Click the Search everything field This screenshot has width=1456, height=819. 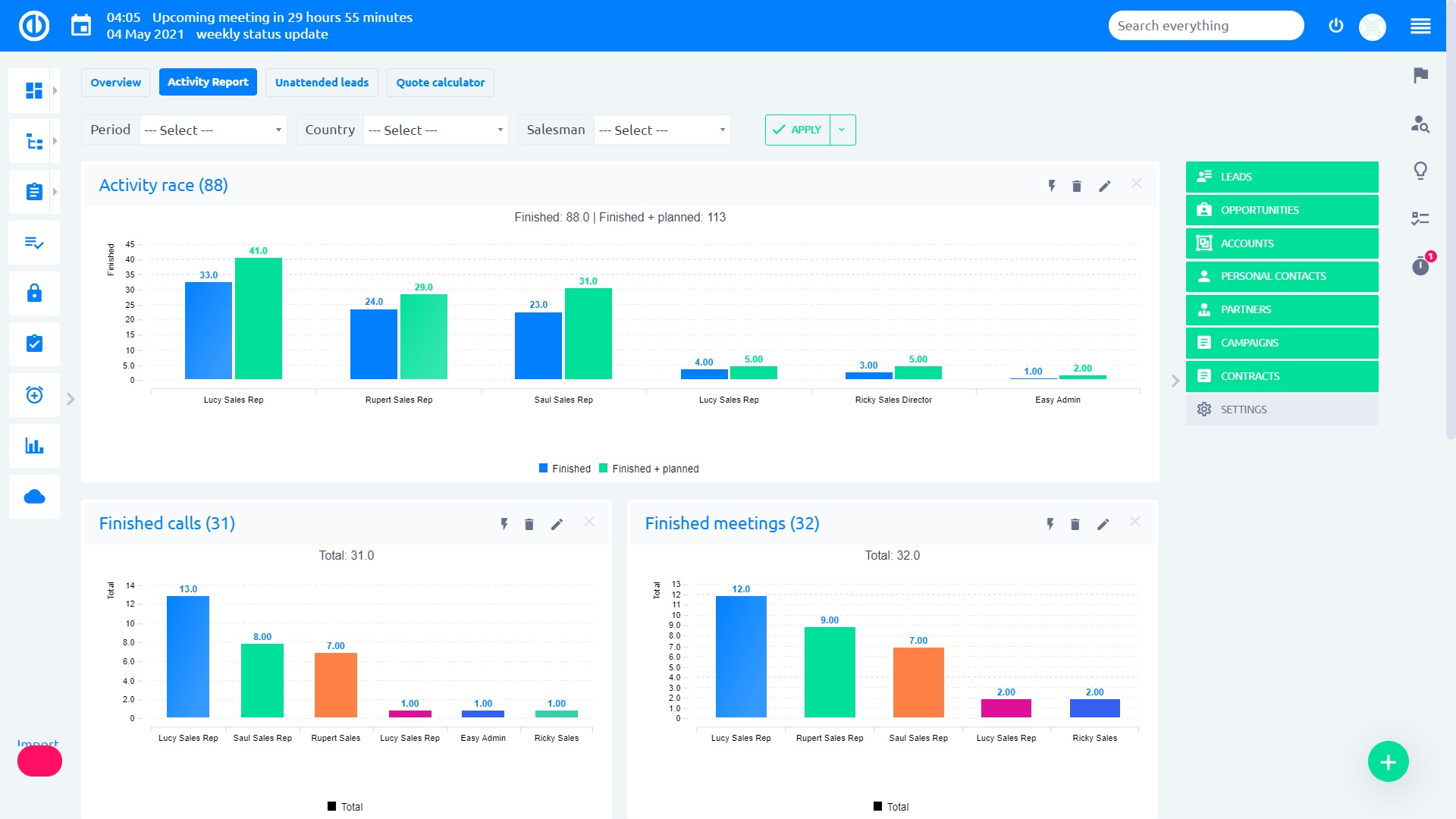[x=1204, y=26]
